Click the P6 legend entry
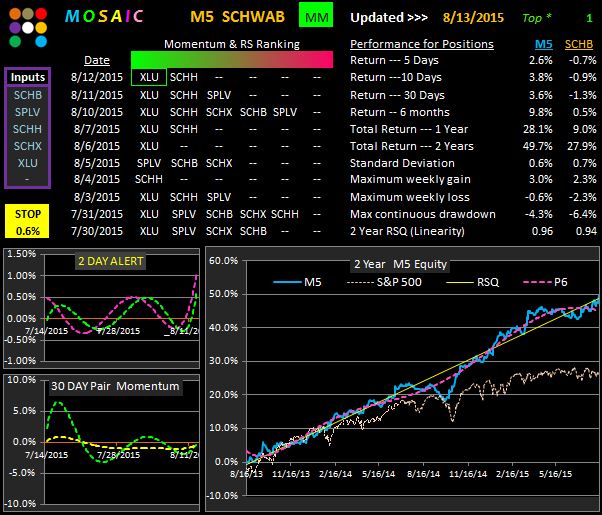This screenshot has width=602, height=515. click(x=545, y=282)
